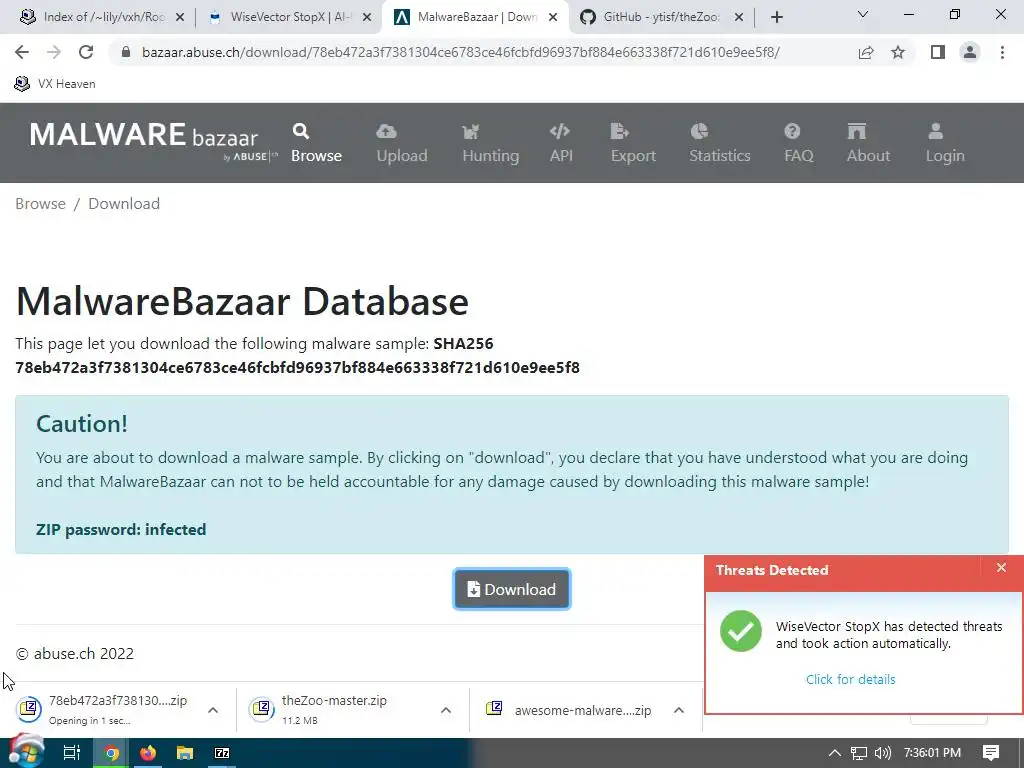This screenshot has height=768, width=1024.
Task: Open the Export page
Action: [633, 142]
